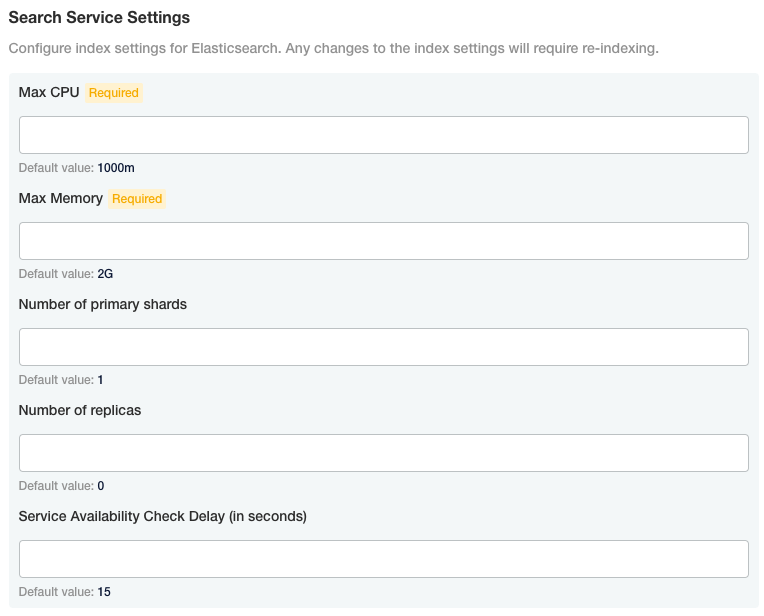Viewport: 764px width, 616px height.
Task: Click the Elasticsearch re-indexing description text
Action: [x=334, y=48]
